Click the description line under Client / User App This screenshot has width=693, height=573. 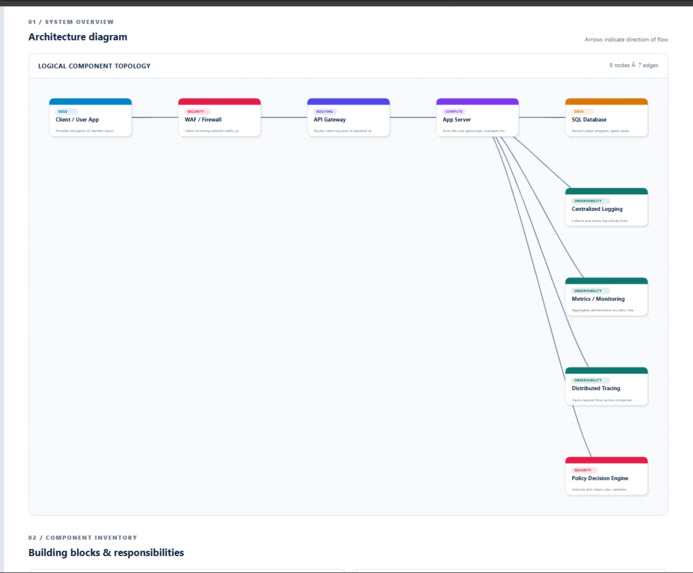coord(84,131)
